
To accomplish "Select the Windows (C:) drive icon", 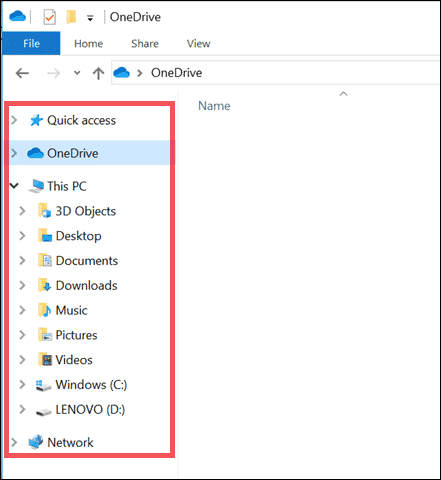I will 43,385.
